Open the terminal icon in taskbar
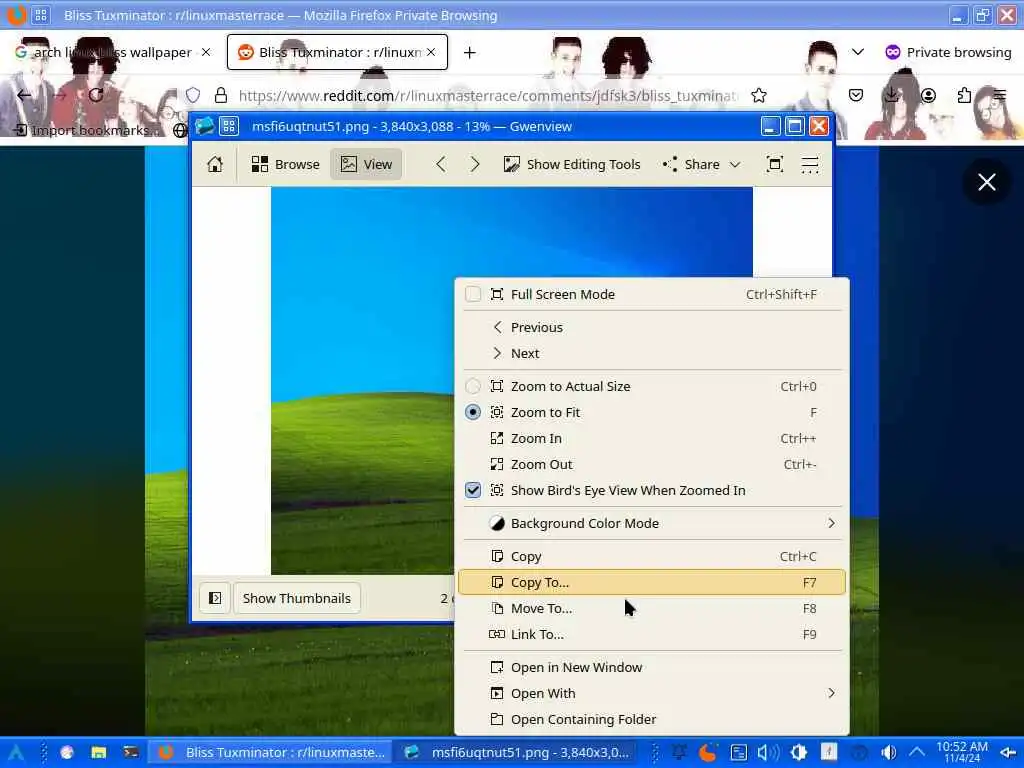This screenshot has width=1024, height=768. 131,752
